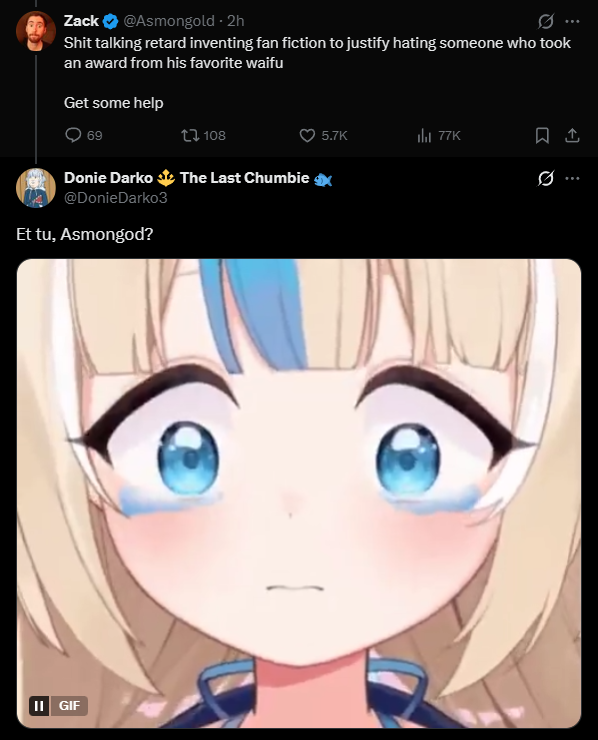Image resolution: width=598 pixels, height=740 pixels.
Task: Open Donie Darko's profile avatar
Action: point(36,188)
